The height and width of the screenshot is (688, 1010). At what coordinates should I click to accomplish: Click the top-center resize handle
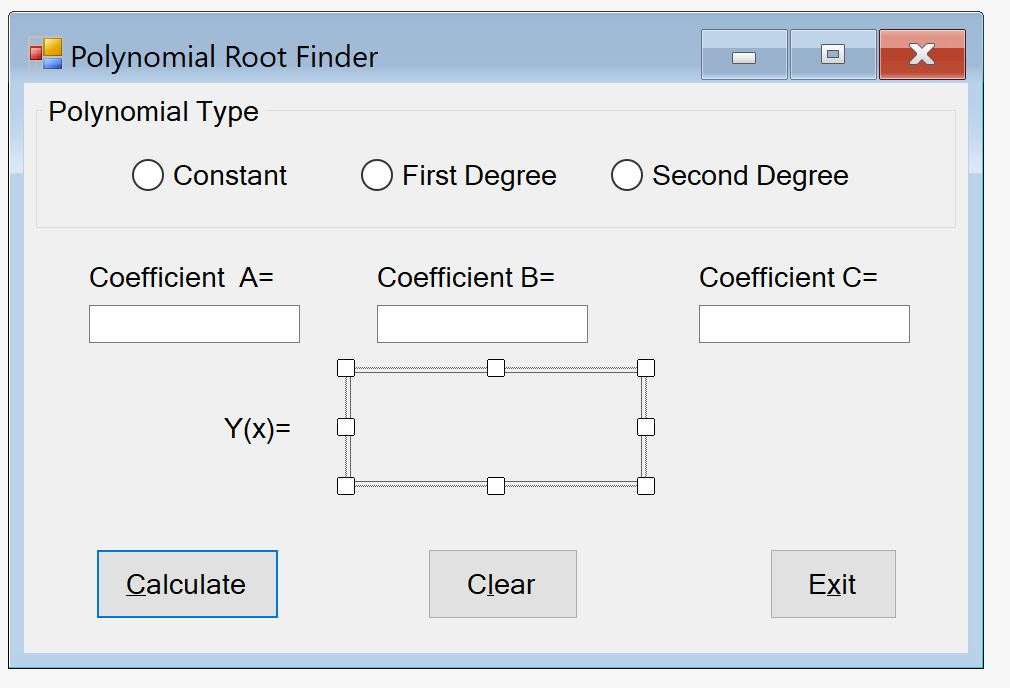pyautogui.click(x=496, y=368)
